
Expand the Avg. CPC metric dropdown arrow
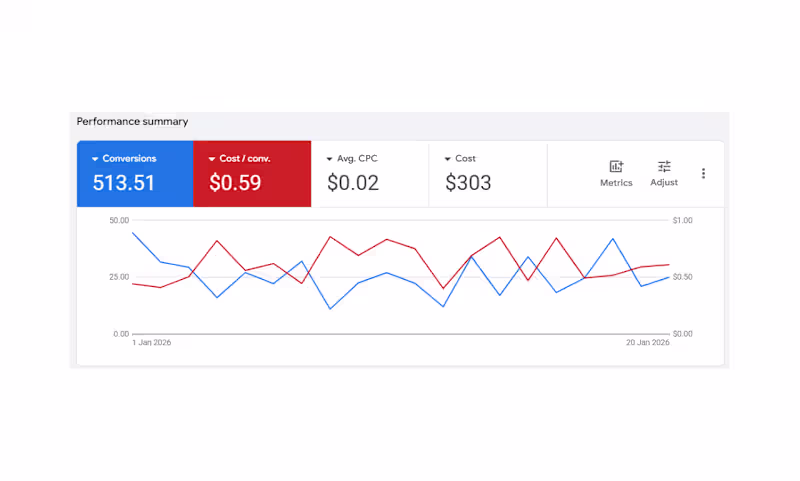pyautogui.click(x=330, y=159)
